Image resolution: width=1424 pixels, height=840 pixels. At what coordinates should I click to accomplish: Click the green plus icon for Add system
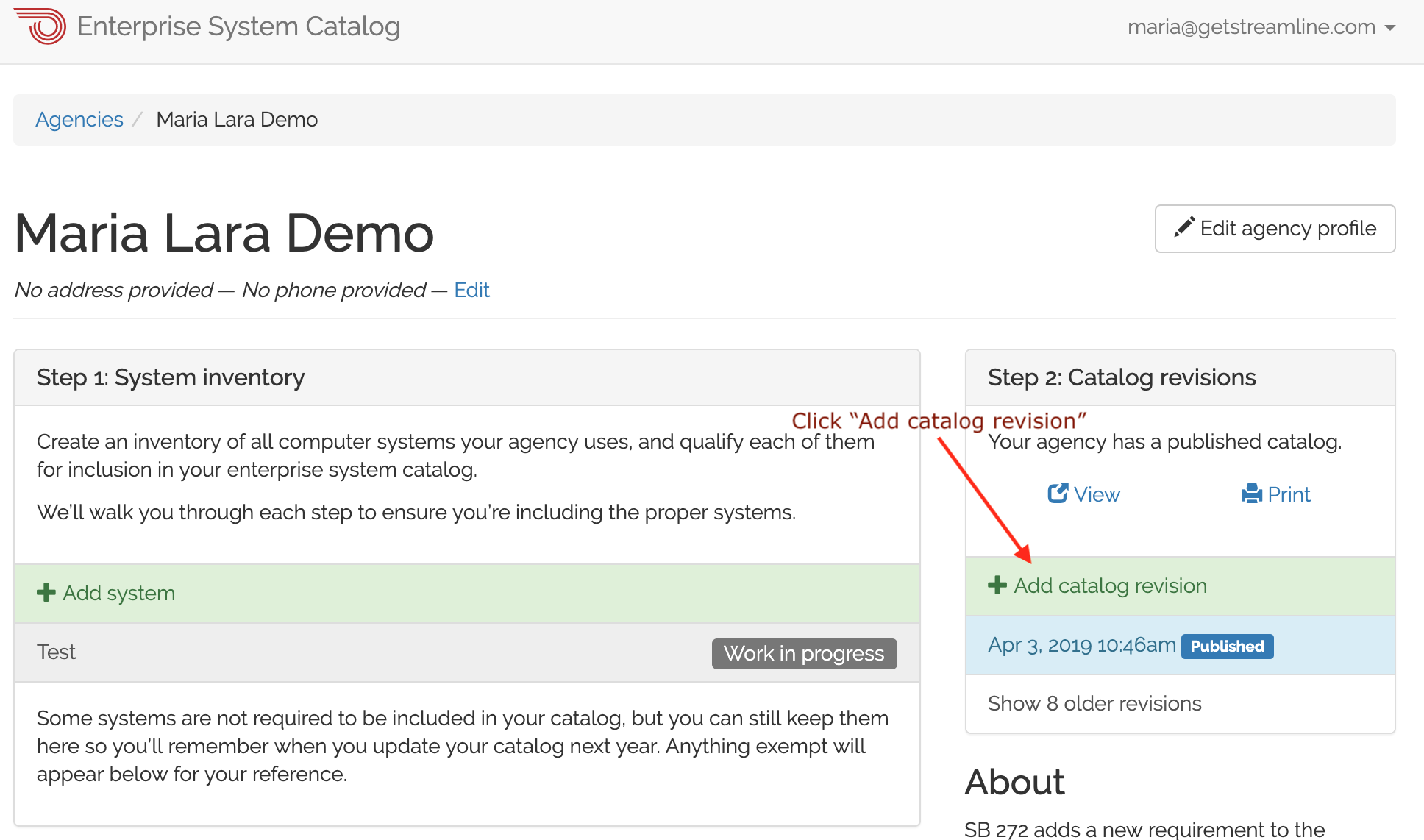click(46, 593)
